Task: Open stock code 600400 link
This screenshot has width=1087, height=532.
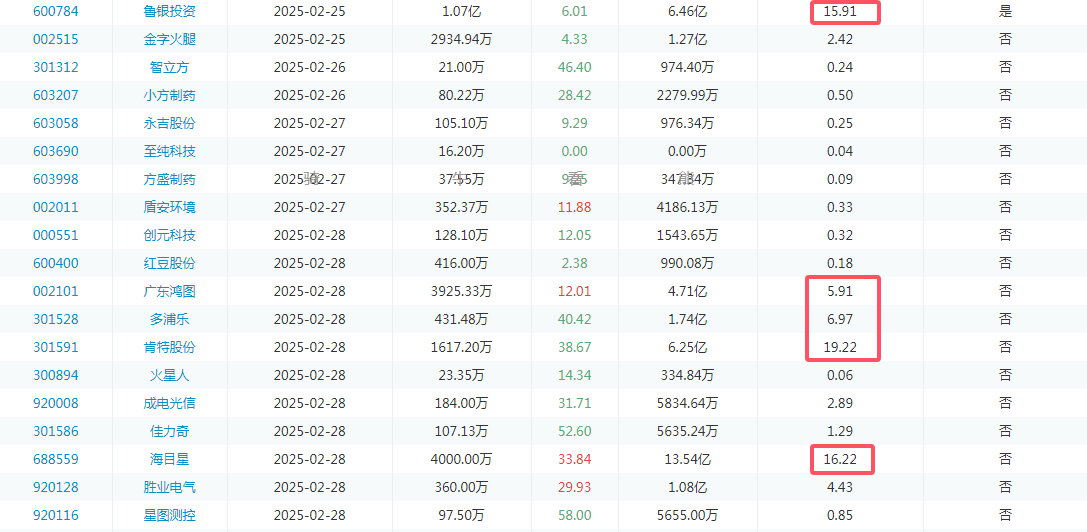Action: point(55,263)
